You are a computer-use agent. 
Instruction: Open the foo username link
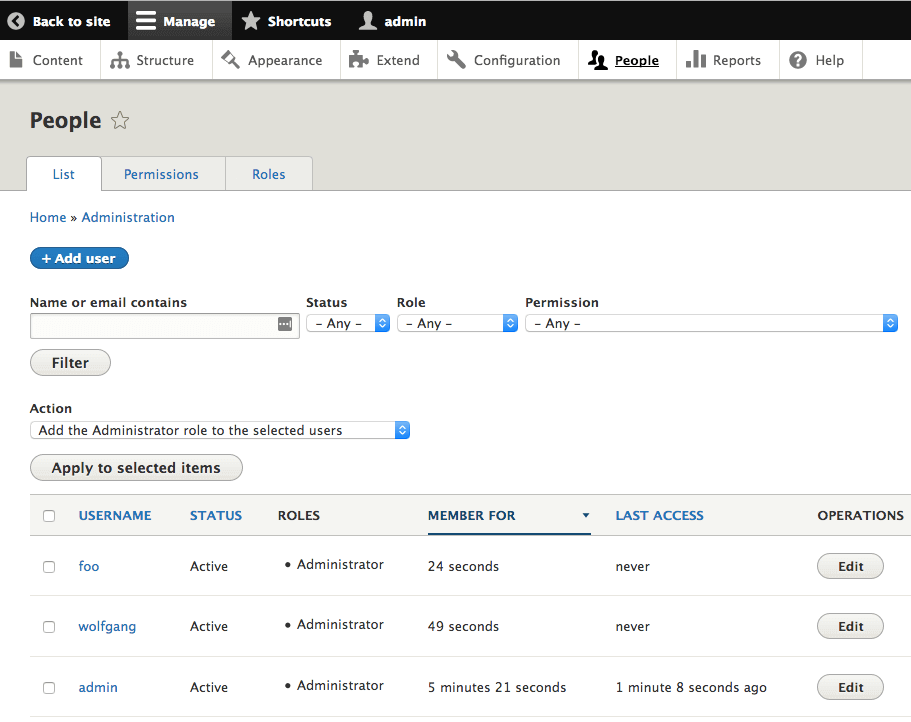tap(89, 566)
